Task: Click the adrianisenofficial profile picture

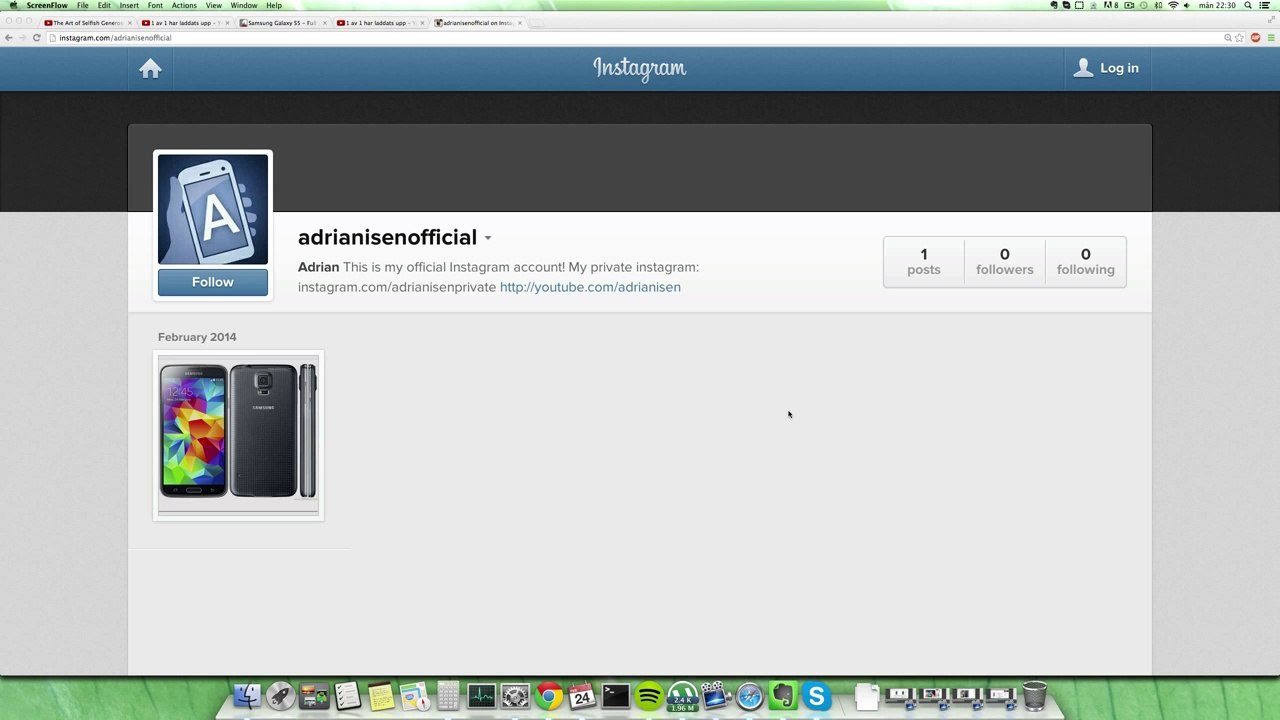Action: (x=213, y=210)
